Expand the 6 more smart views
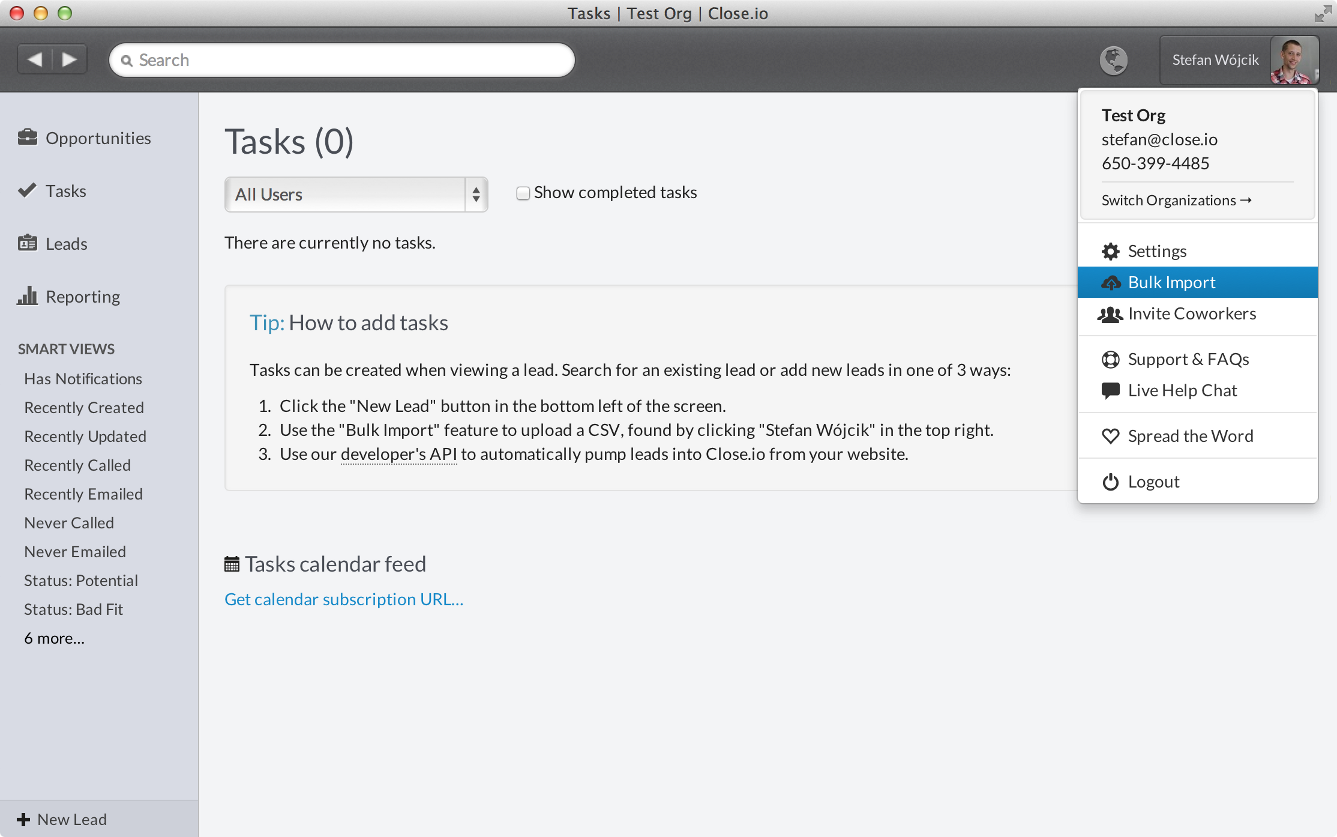 [54, 638]
